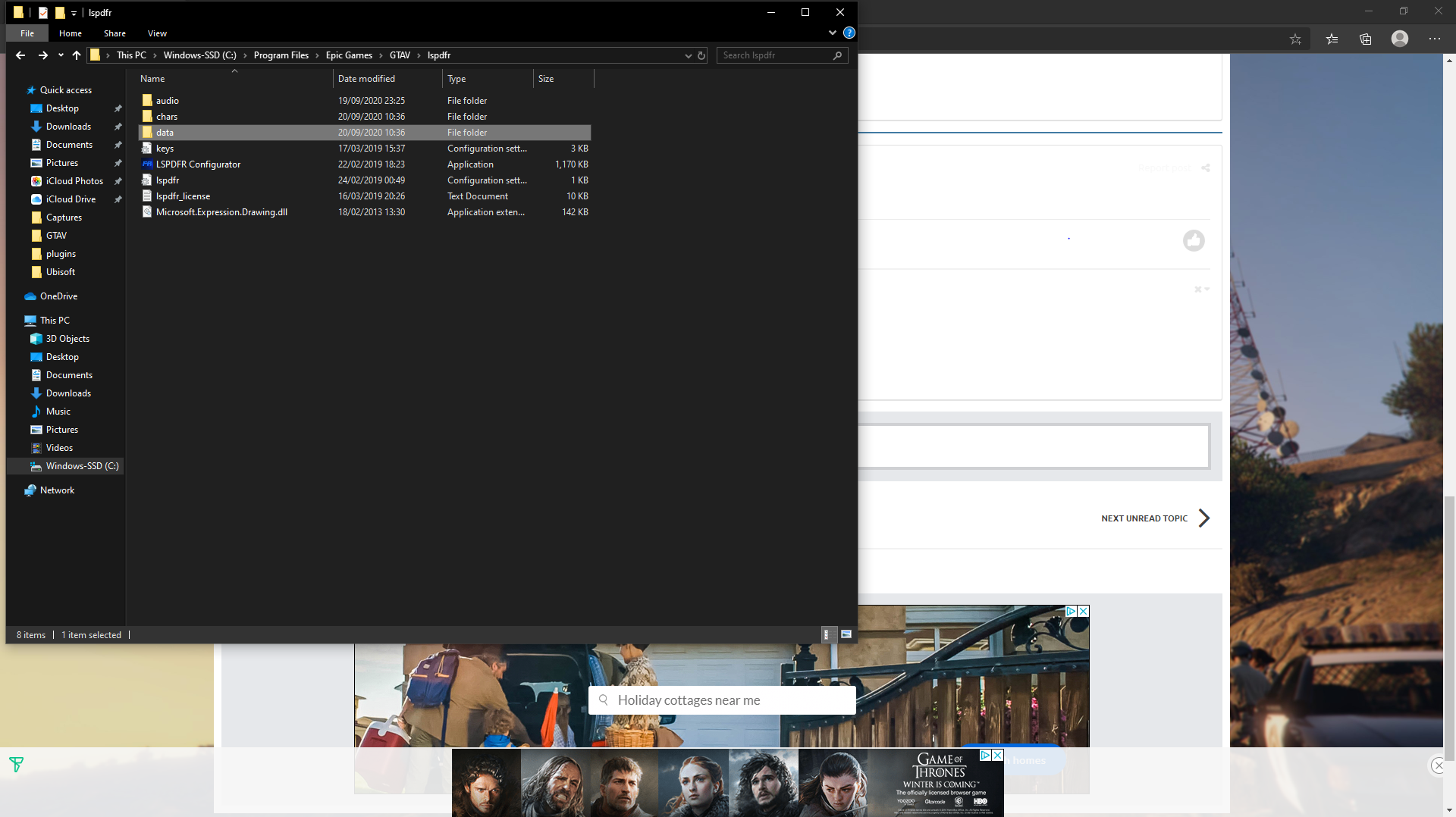This screenshot has height=817, width=1456.
Task: Go up one folder level arrow
Action: tap(77, 55)
